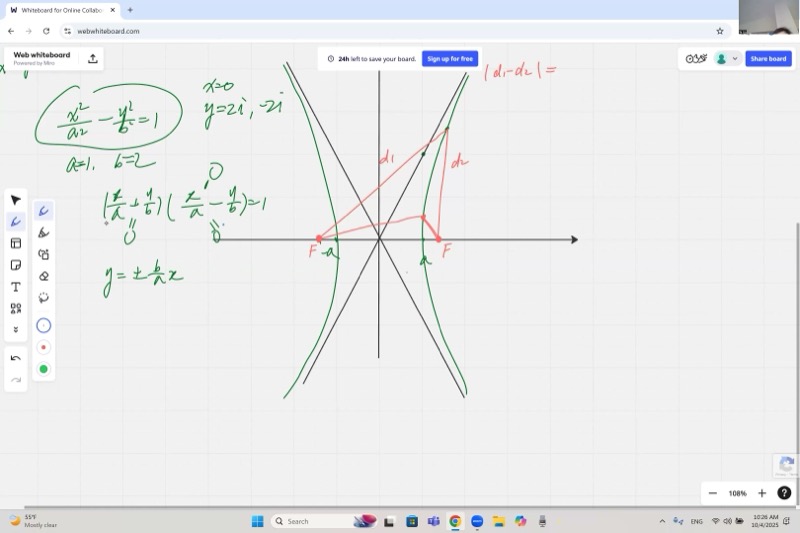Select the highlighter in pen submenu

click(x=43, y=232)
